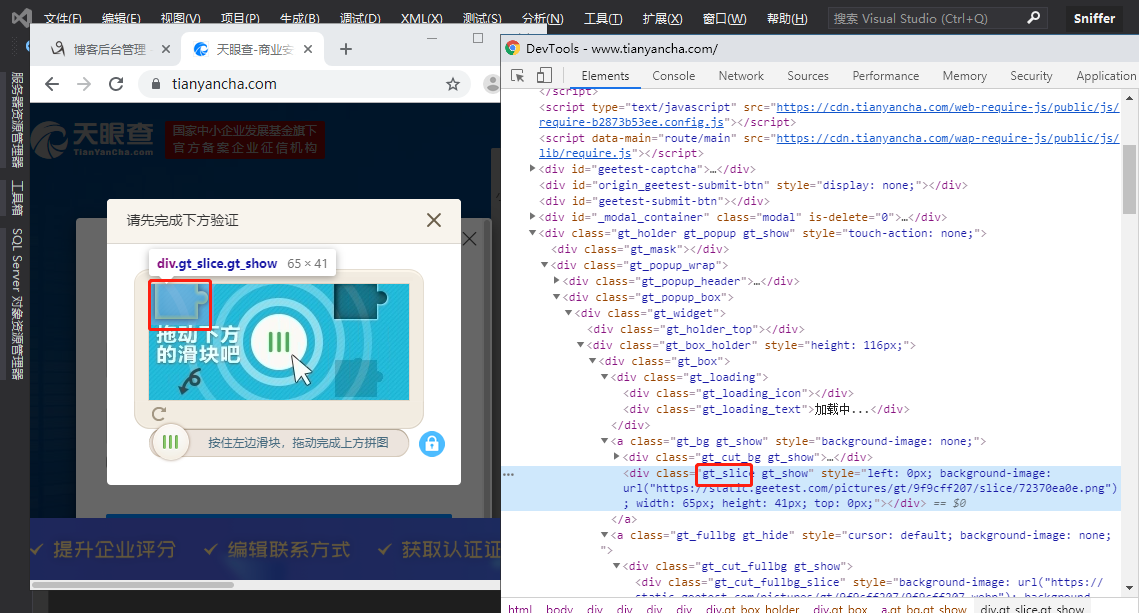Viewport: 1139px width, 613px height.
Task: Select the gt_slice gt_show element row
Action: point(813,488)
